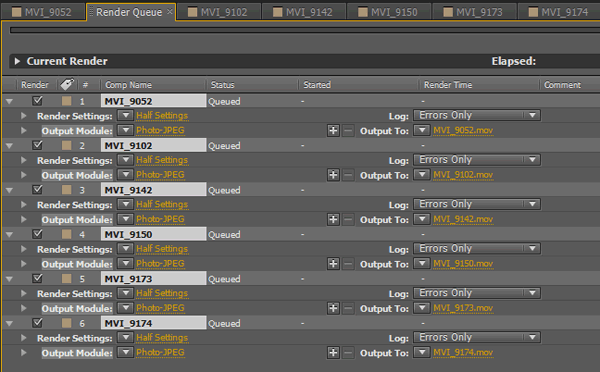Remove output module for MVI_9142
Image resolution: width=600 pixels, height=372 pixels.
348,219
